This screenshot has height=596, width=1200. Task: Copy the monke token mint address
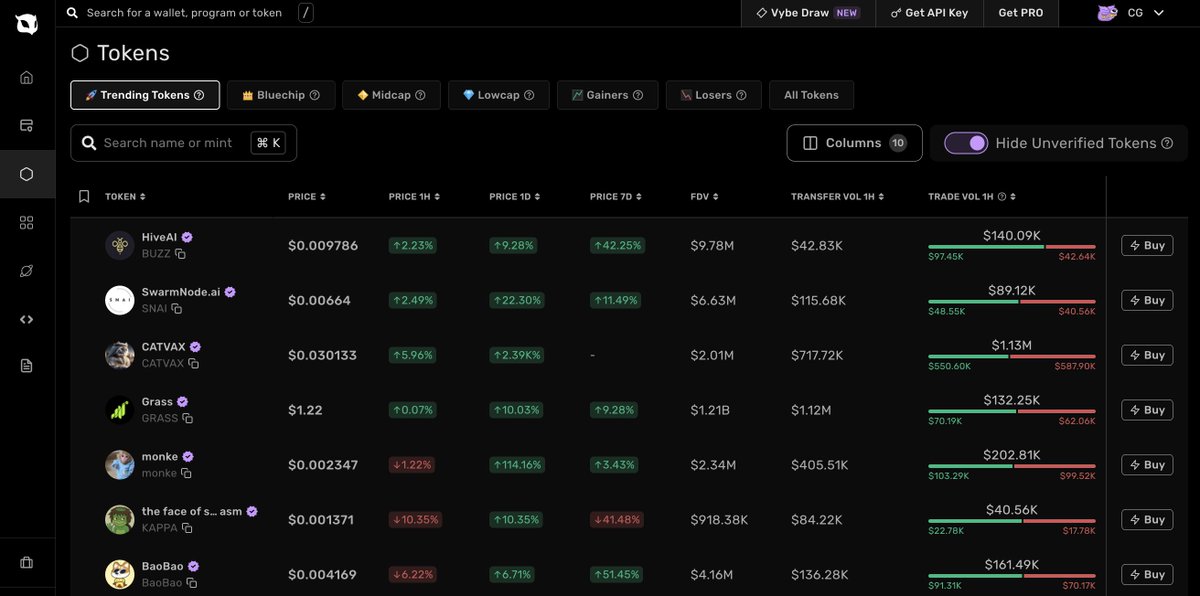click(x=186, y=474)
